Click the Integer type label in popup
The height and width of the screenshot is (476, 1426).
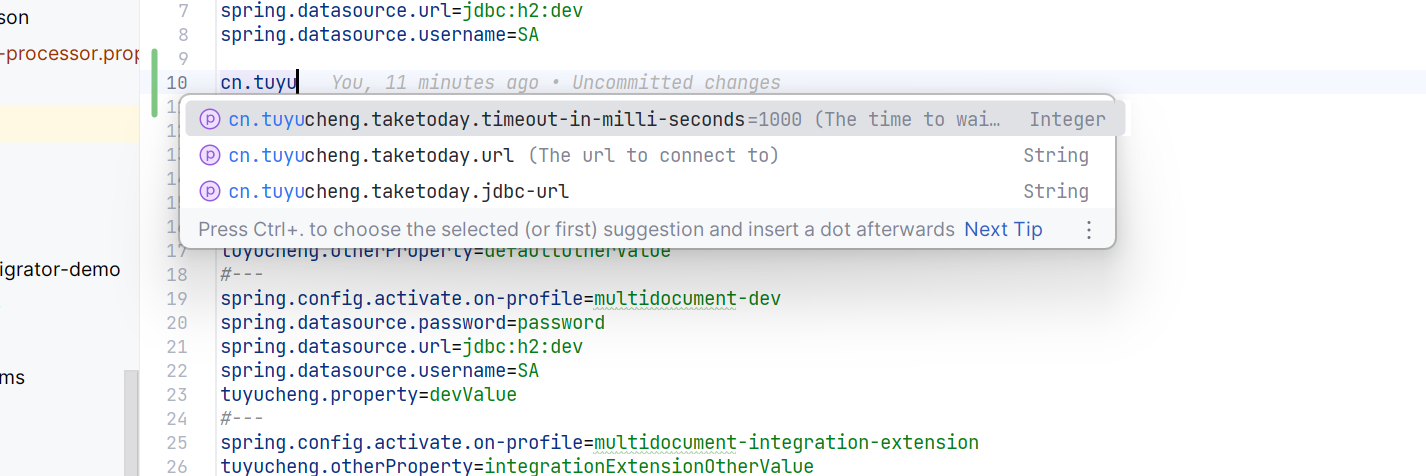tap(1067, 119)
